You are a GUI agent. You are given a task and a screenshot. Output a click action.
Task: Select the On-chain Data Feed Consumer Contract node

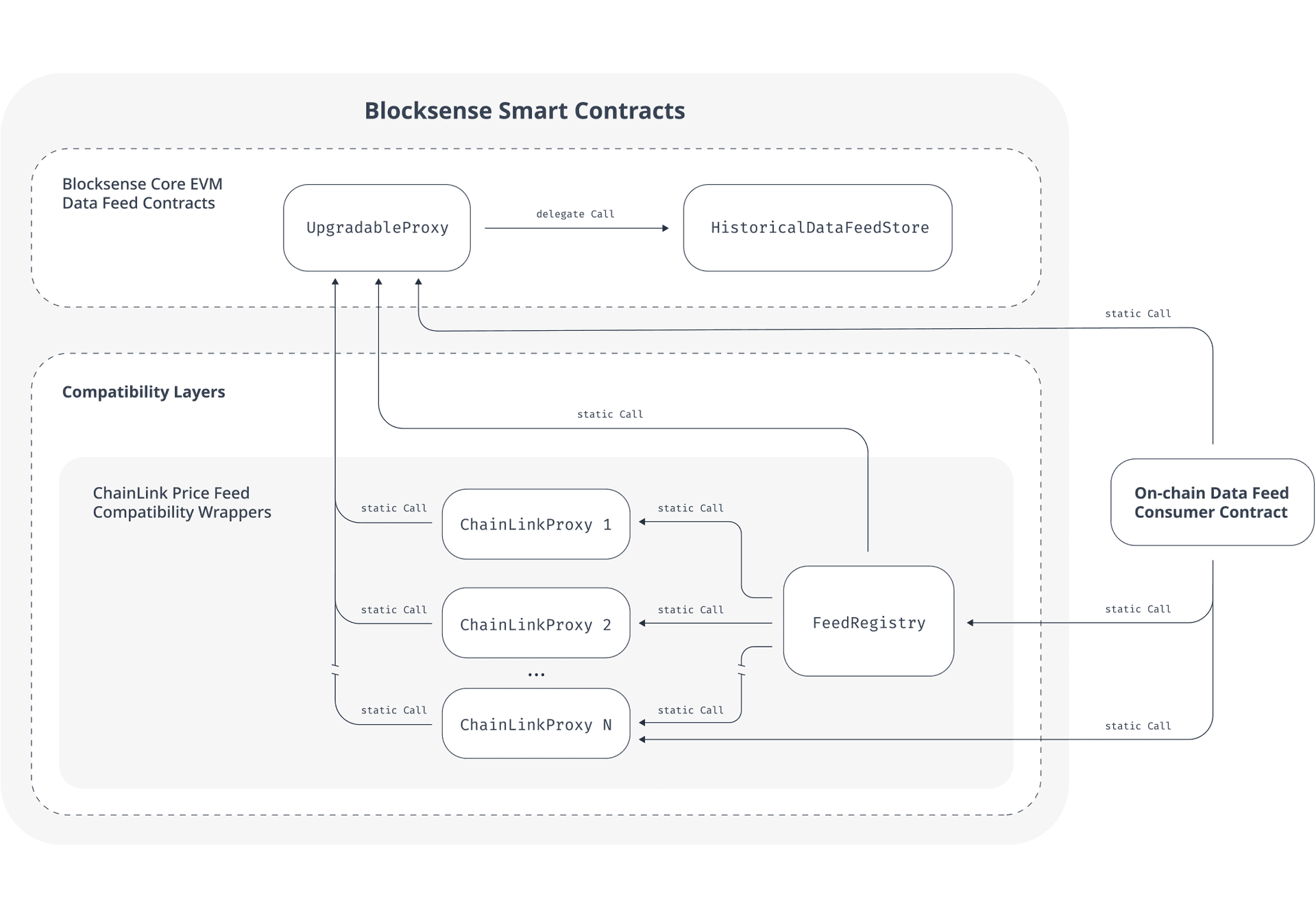[x=1212, y=502]
